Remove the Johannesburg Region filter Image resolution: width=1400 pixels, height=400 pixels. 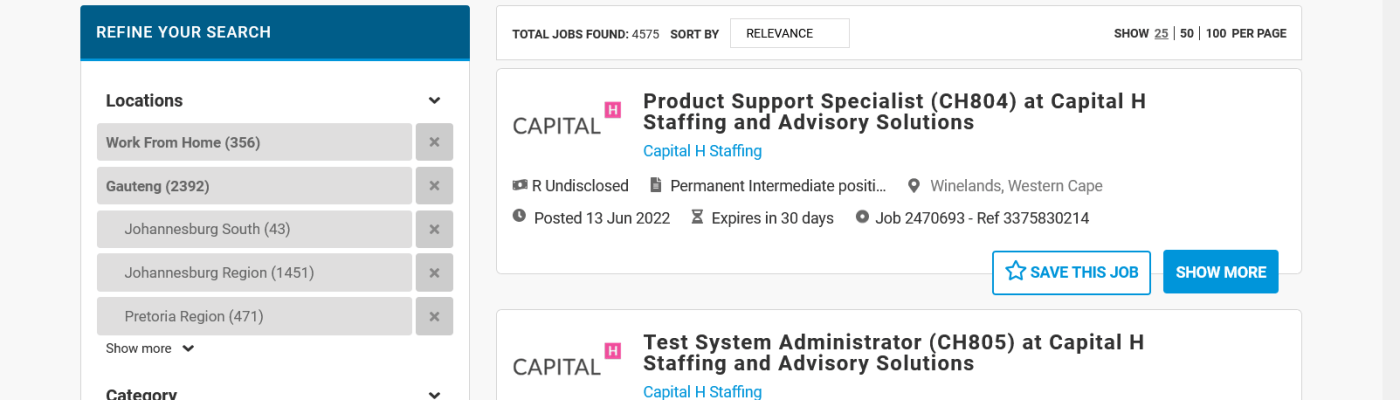coord(434,273)
